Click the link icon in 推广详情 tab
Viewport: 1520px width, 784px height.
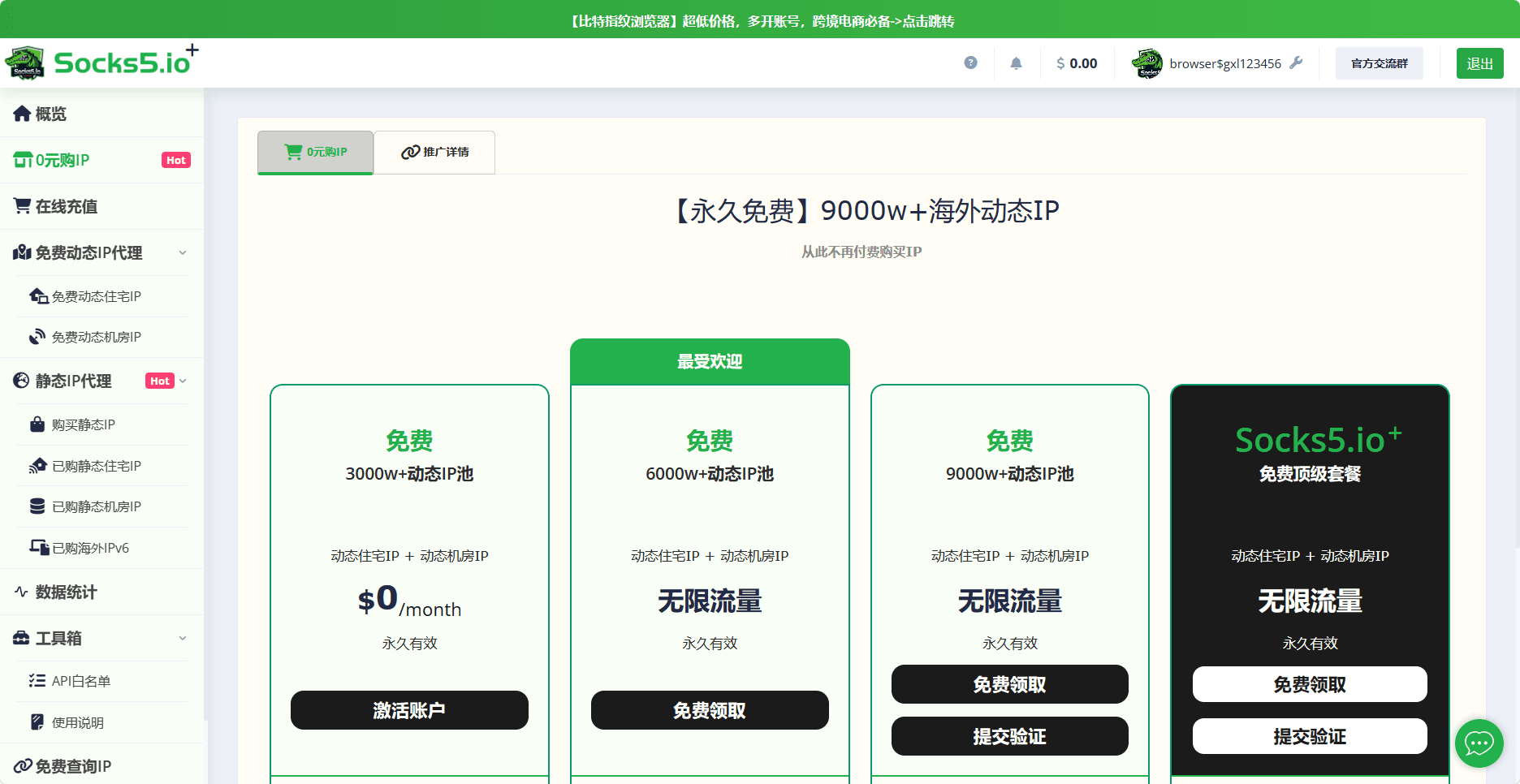[x=411, y=152]
